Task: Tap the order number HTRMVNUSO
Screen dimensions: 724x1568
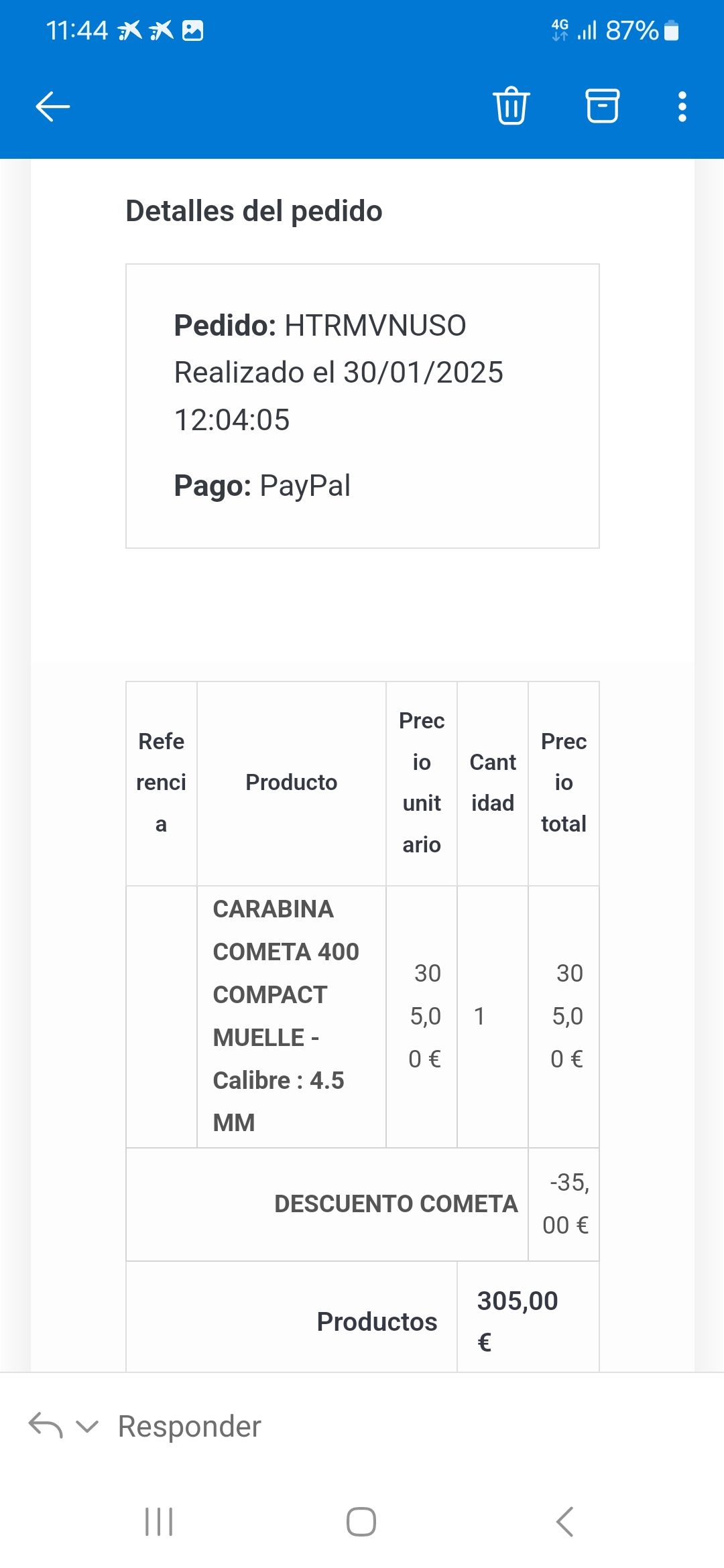Action: point(375,326)
